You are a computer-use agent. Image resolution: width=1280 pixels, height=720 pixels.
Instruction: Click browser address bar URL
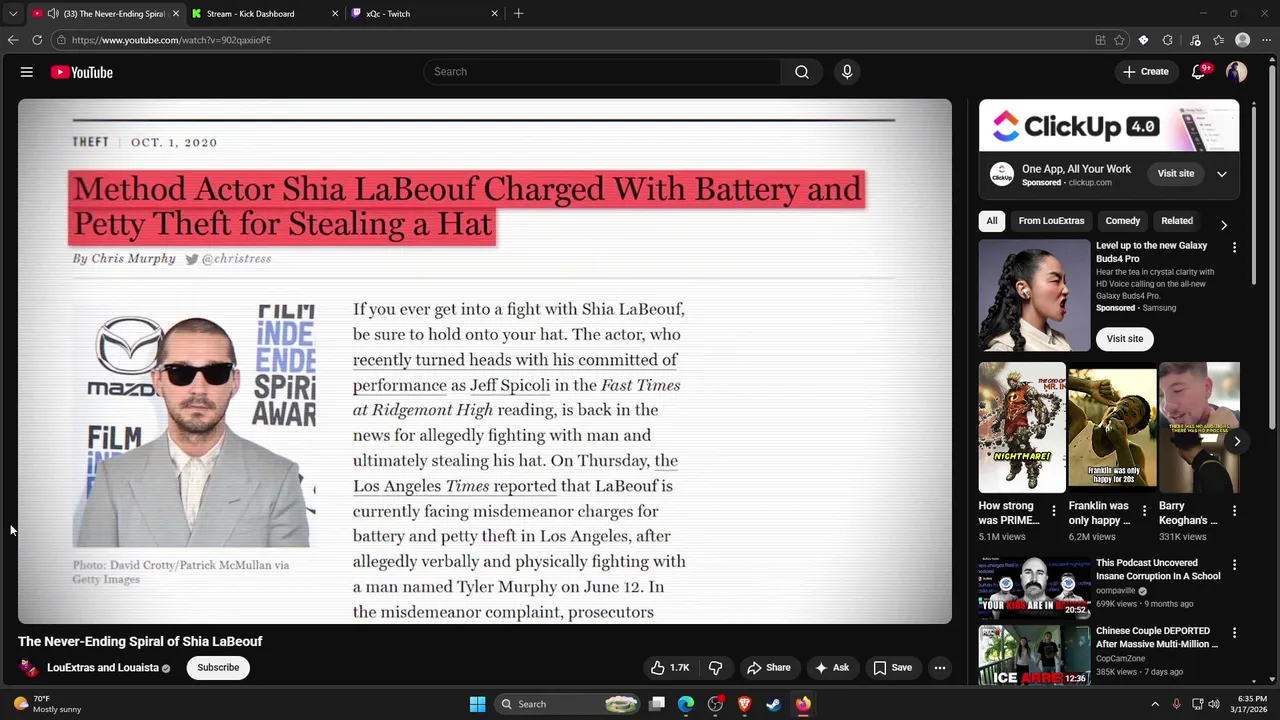pyautogui.click(x=171, y=40)
